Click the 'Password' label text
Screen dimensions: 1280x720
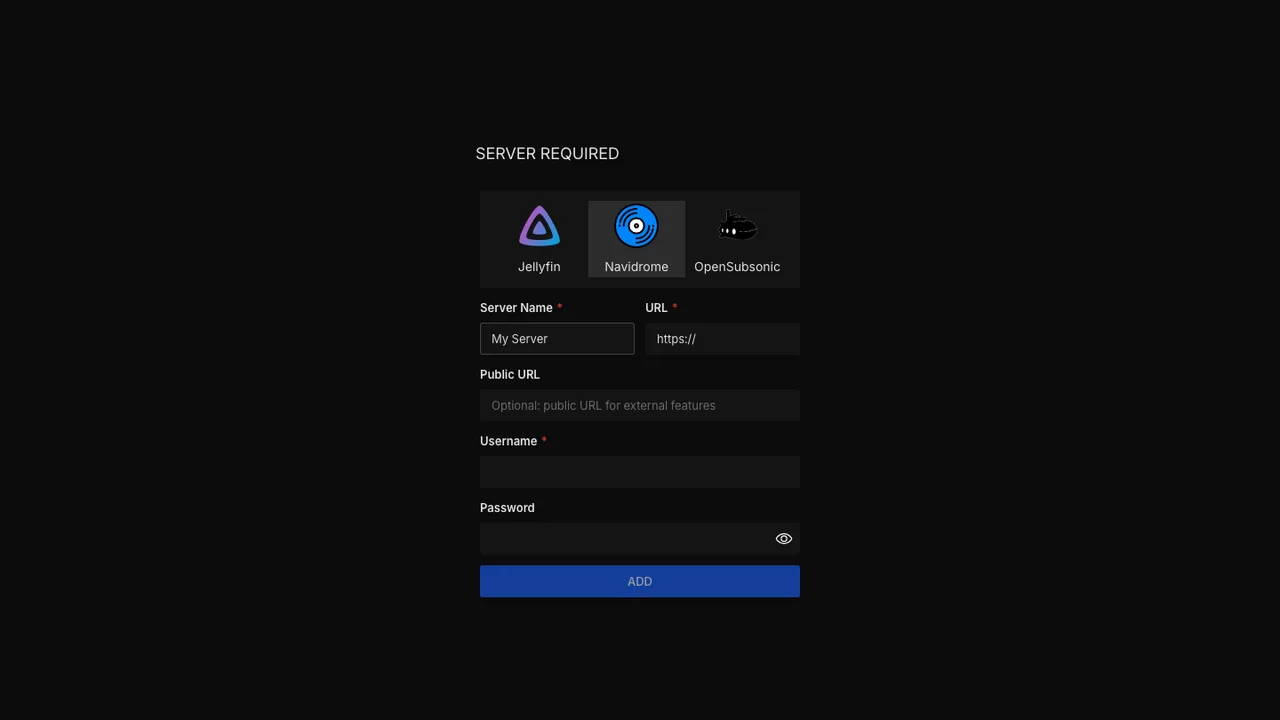pos(507,508)
